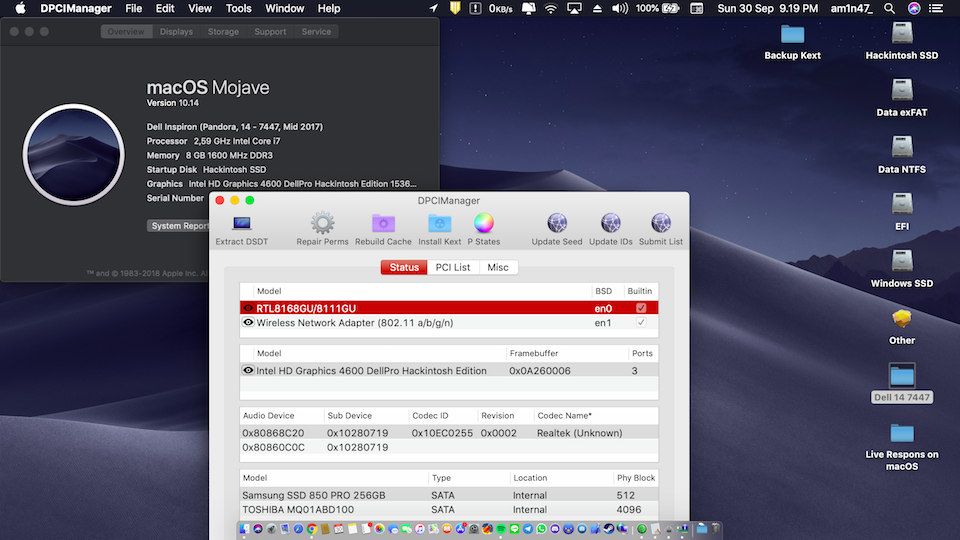Open the P States tool
This screenshot has height=540, width=960.
pyautogui.click(x=484, y=224)
